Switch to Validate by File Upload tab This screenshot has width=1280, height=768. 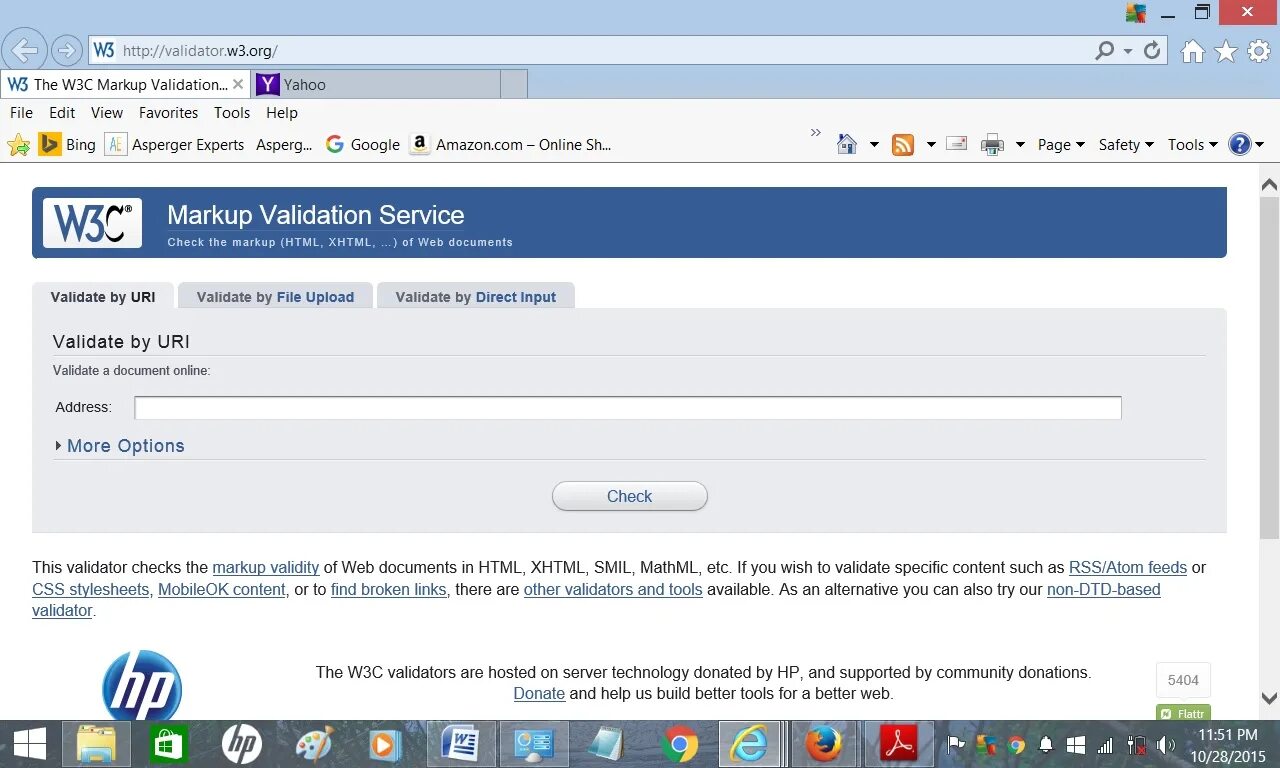click(x=275, y=296)
